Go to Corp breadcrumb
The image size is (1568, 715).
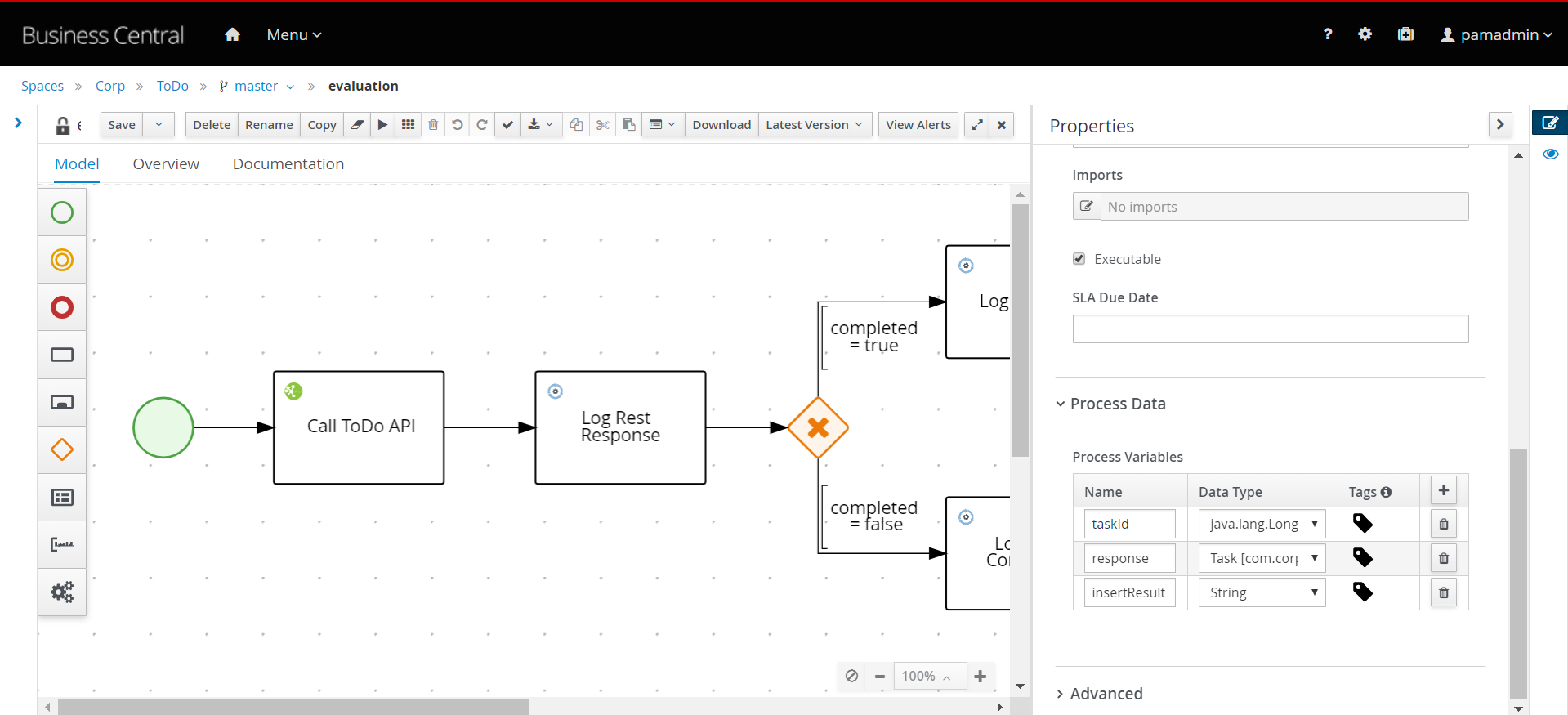(x=110, y=86)
